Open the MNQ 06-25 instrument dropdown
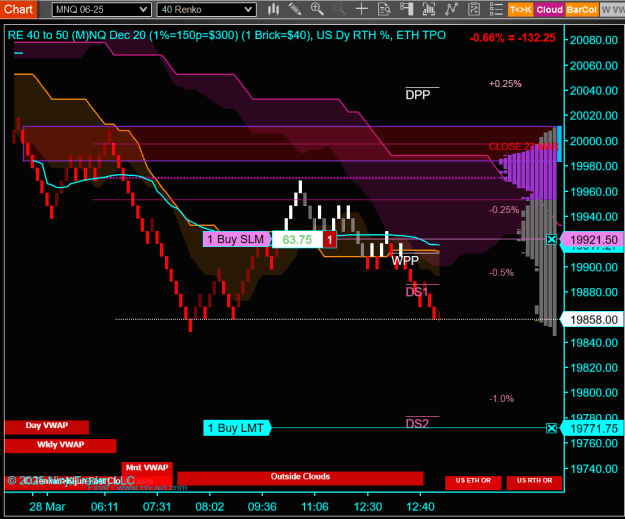This screenshot has width=625, height=519. tap(101, 10)
